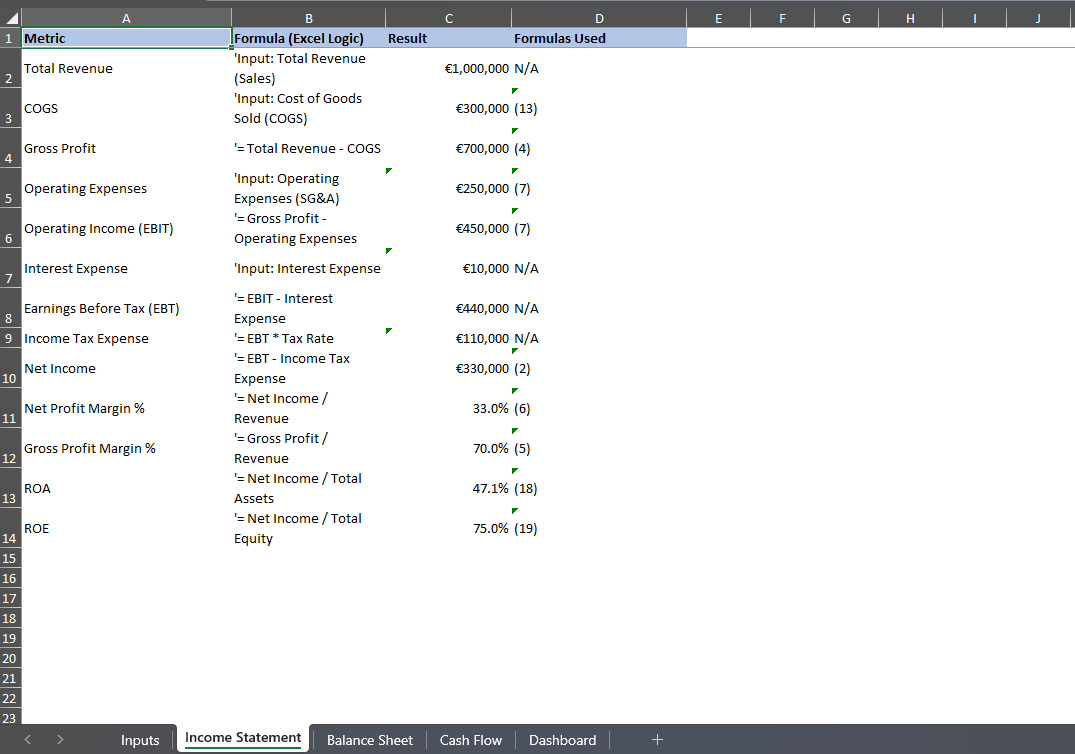Screen dimensions: 1075x754
Task: Go to the Dashboard sheet tab
Action: (x=562, y=740)
